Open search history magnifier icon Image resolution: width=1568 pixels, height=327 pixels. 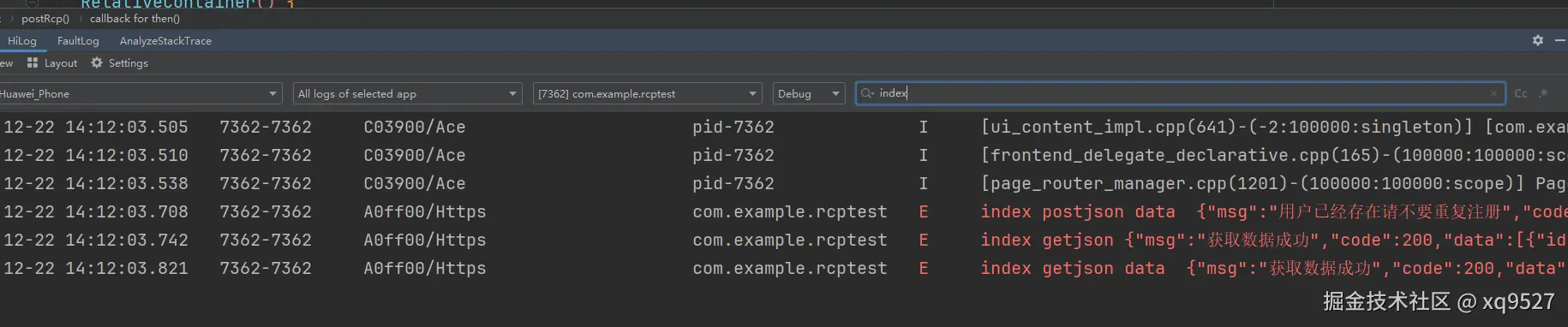tap(867, 93)
